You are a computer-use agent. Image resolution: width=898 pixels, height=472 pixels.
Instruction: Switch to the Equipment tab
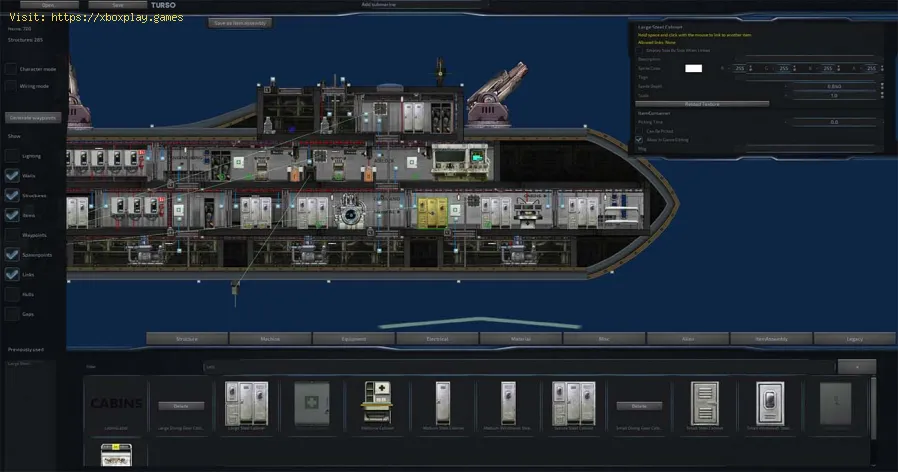[x=354, y=339]
